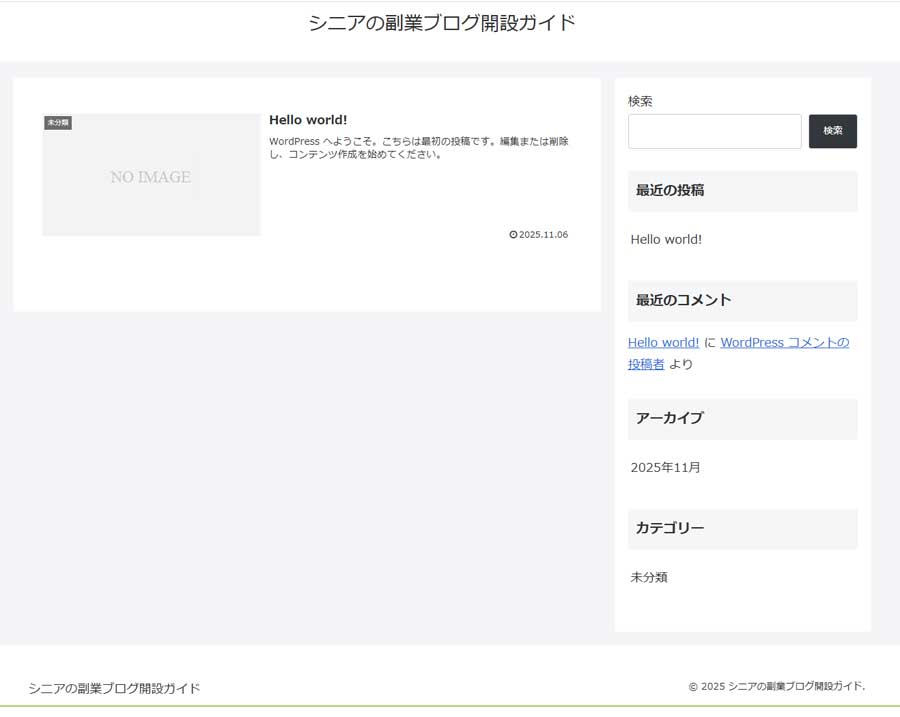
Task: Click the Hello world! link in recent comments
Action: (663, 342)
